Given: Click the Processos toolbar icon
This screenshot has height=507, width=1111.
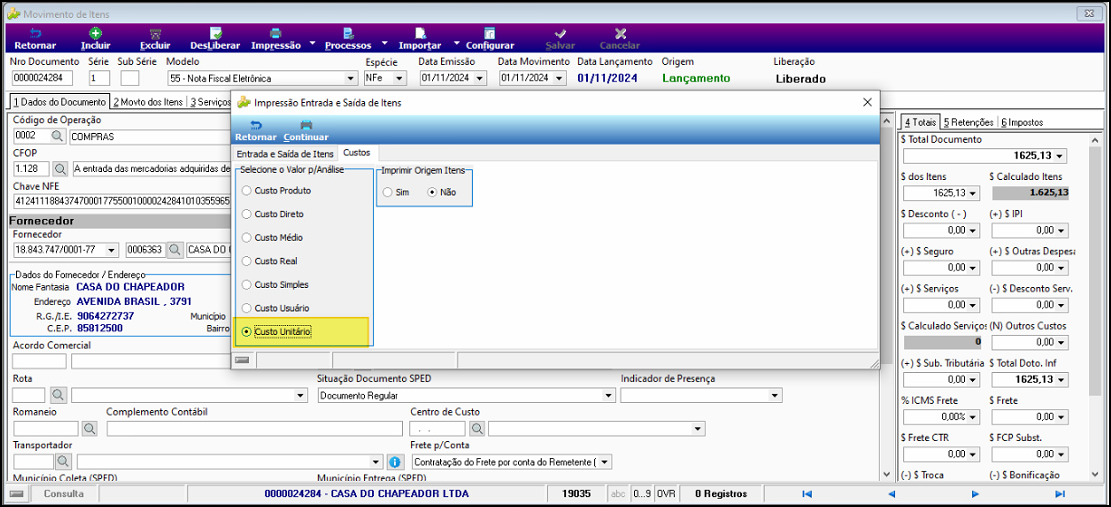Looking at the screenshot, I should (347, 33).
